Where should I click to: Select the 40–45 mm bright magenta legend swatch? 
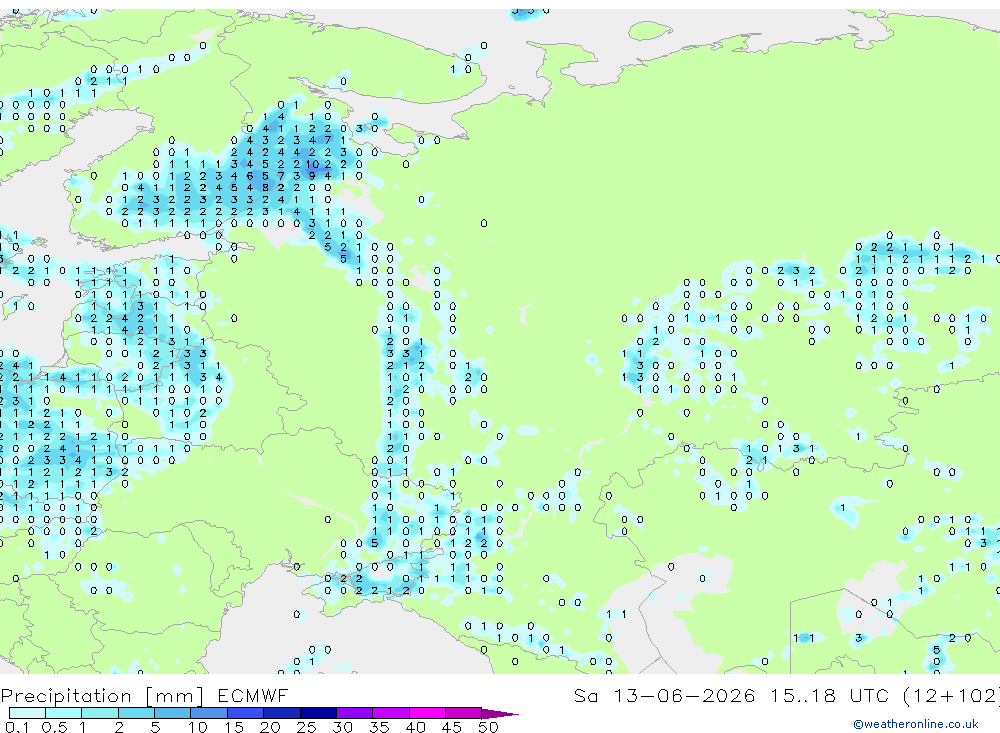(428, 713)
